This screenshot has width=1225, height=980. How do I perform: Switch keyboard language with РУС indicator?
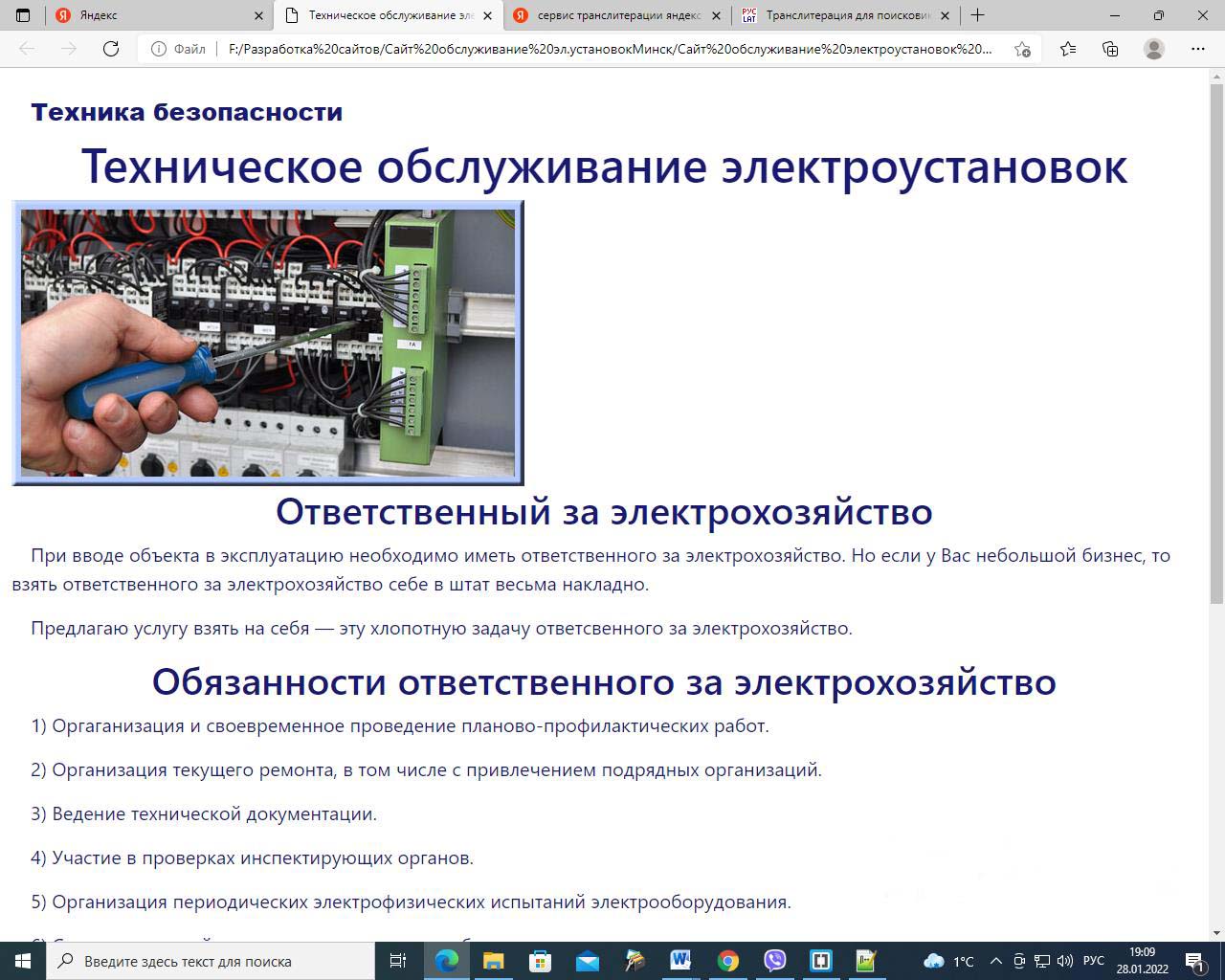[1093, 961]
